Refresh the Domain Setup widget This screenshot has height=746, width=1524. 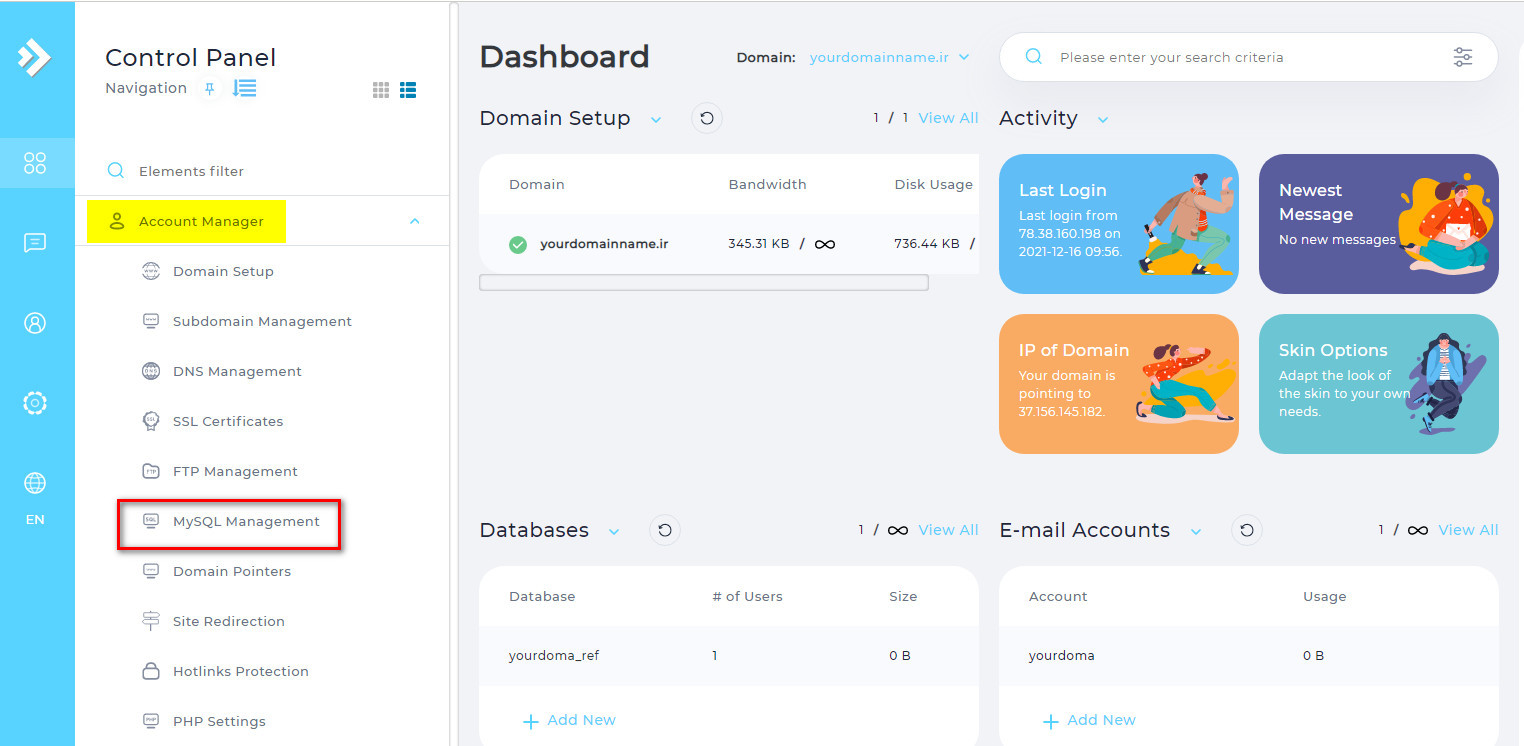(x=707, y=118)
